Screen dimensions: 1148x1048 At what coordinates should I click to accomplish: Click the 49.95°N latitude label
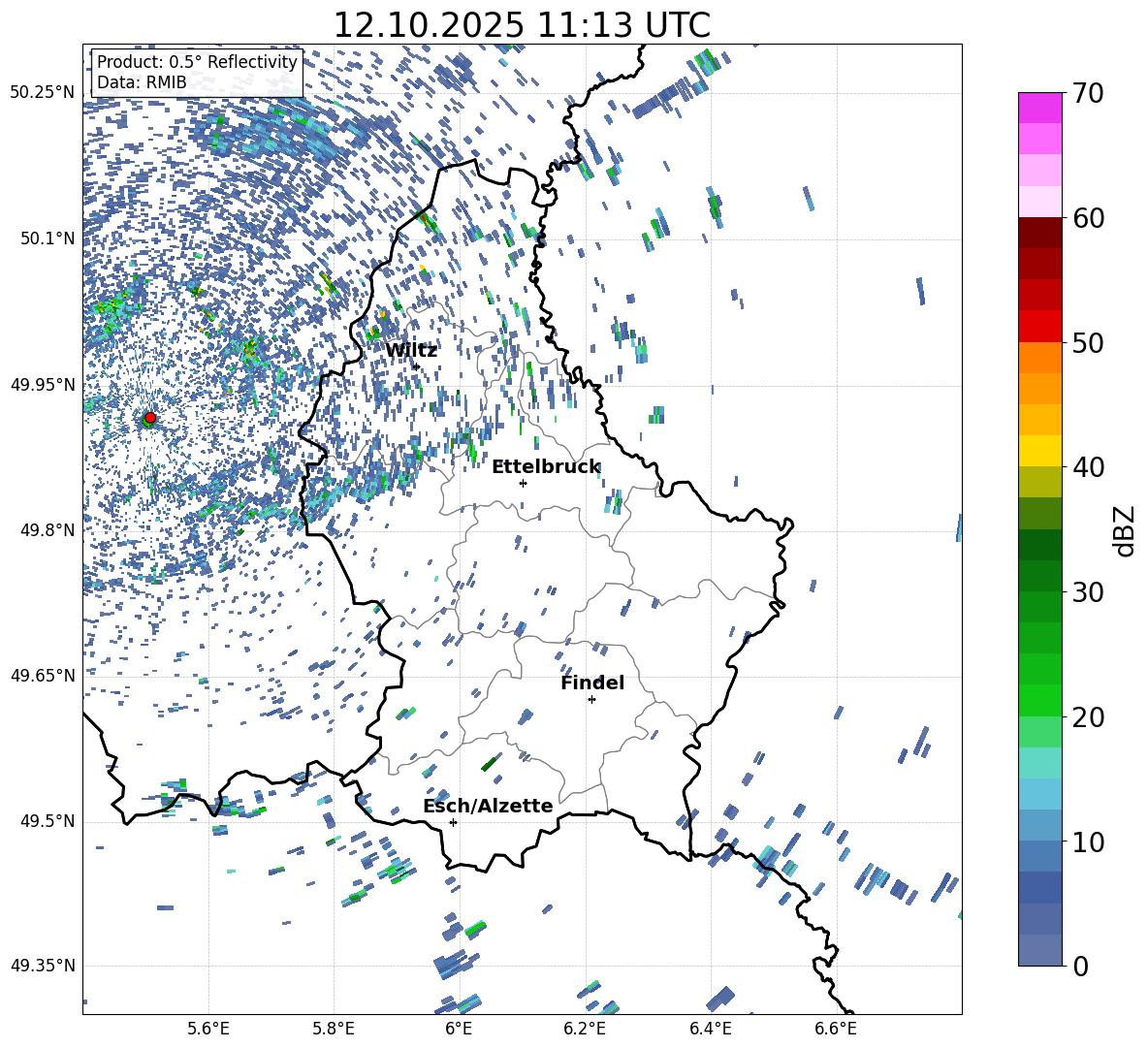(43, 385)
